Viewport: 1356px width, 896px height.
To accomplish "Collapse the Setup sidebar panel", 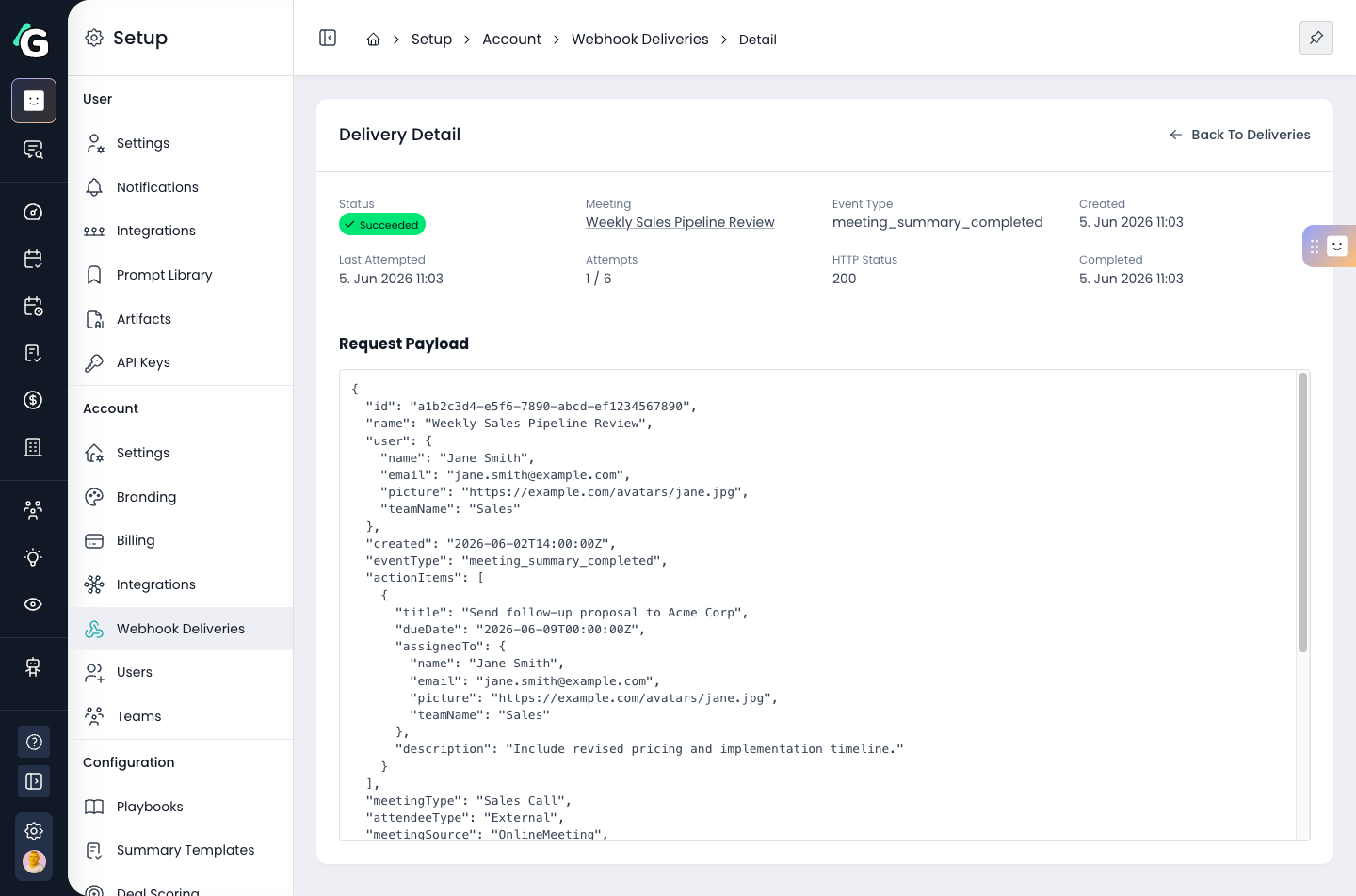I will (328, 38).
